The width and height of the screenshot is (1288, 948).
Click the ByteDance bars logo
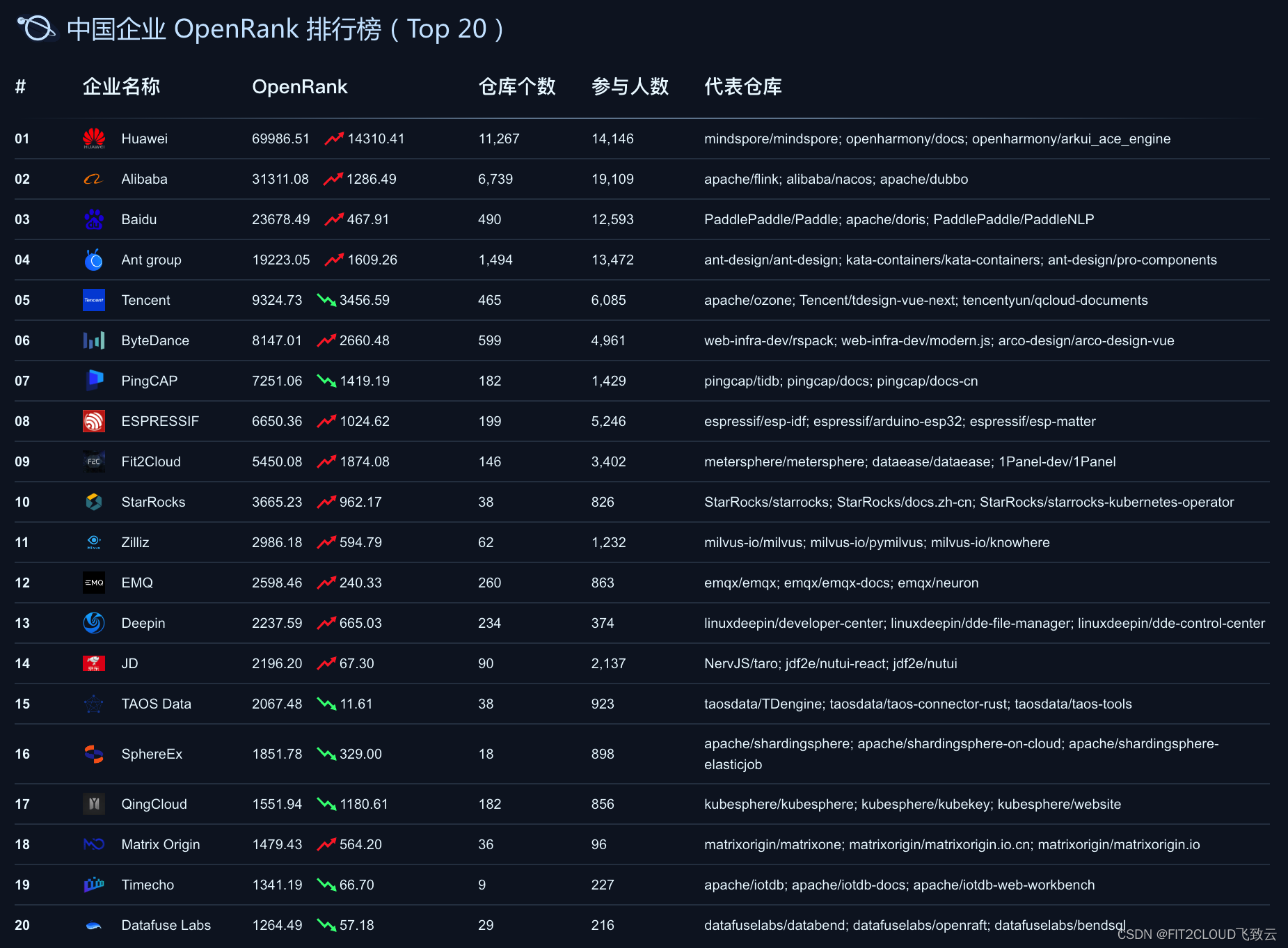(94, 340)
